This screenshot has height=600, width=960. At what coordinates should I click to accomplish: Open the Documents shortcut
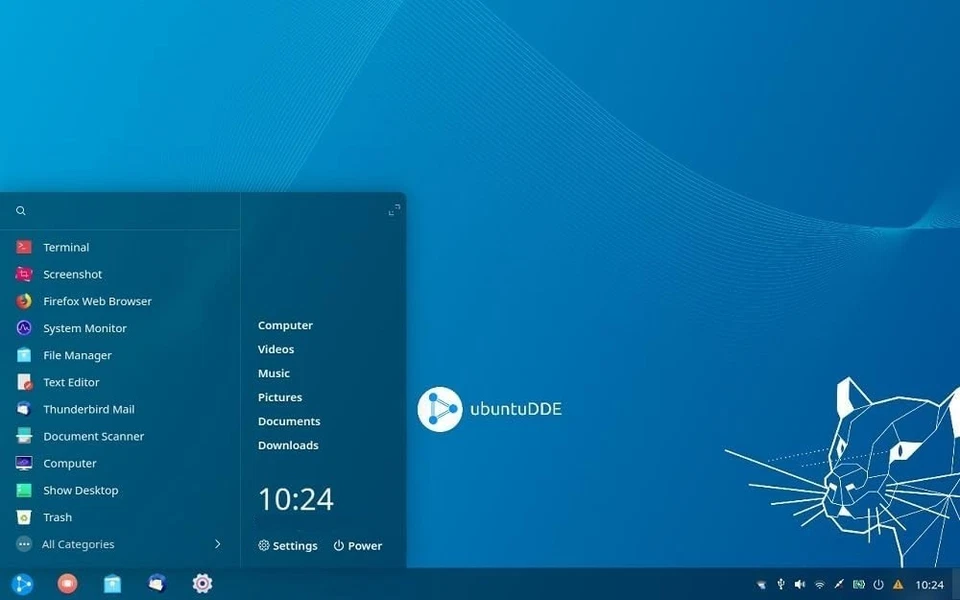289,421
